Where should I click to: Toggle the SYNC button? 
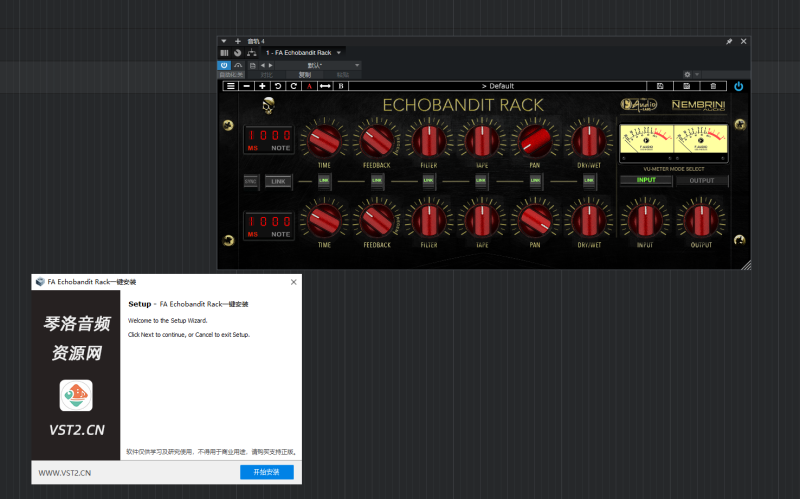251,182
